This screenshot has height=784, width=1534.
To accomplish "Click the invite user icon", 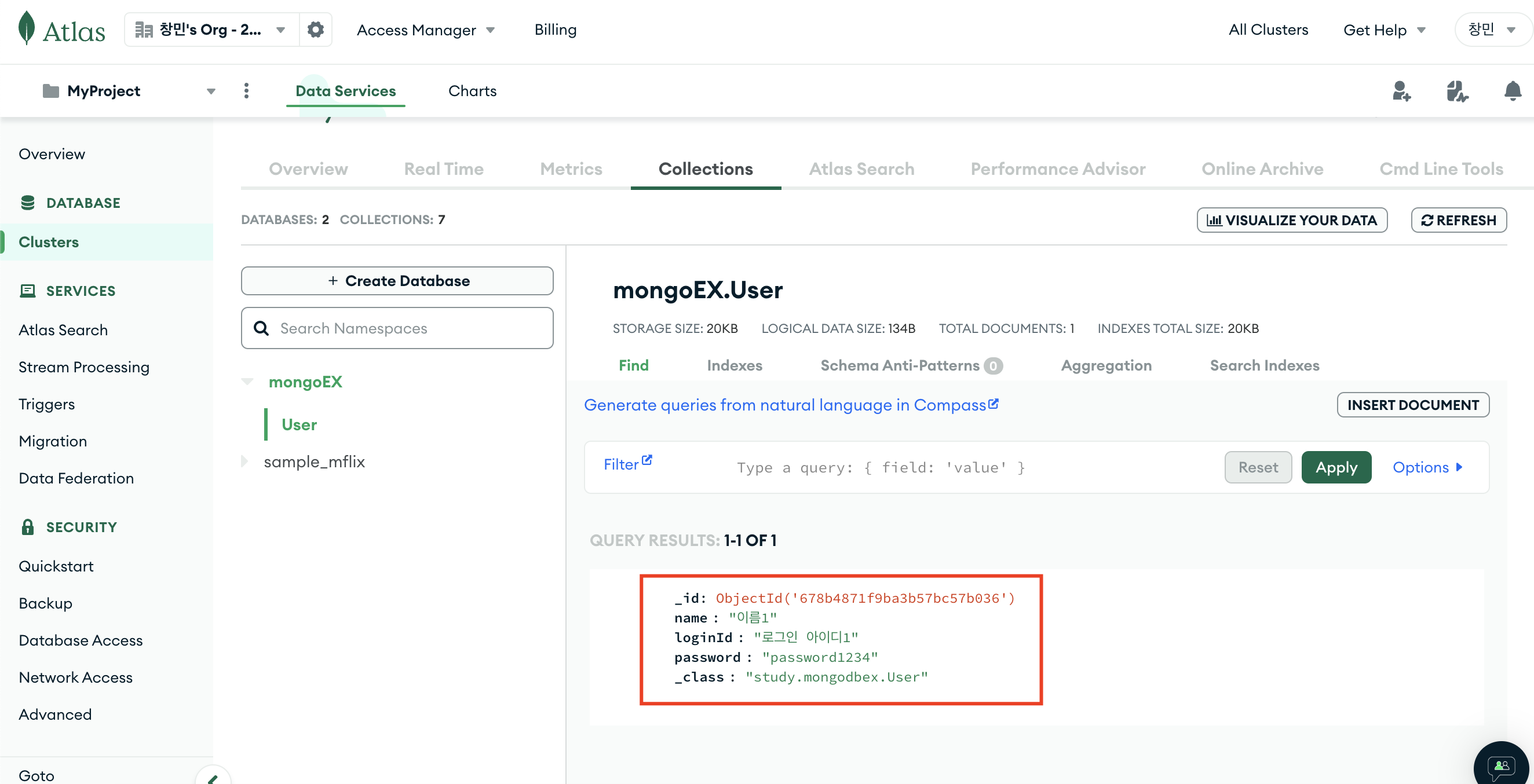I will 1401,91.
